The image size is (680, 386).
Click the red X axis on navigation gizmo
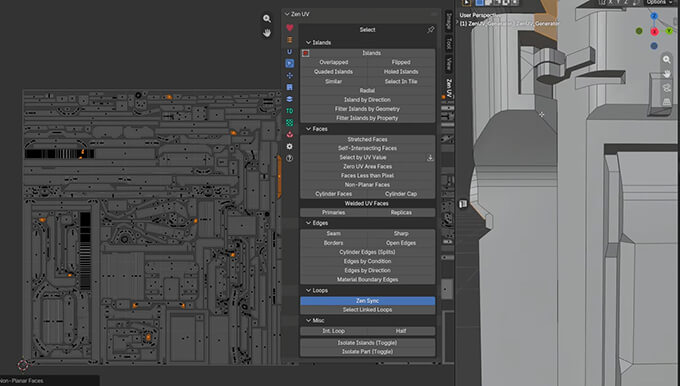coord(654,31)
